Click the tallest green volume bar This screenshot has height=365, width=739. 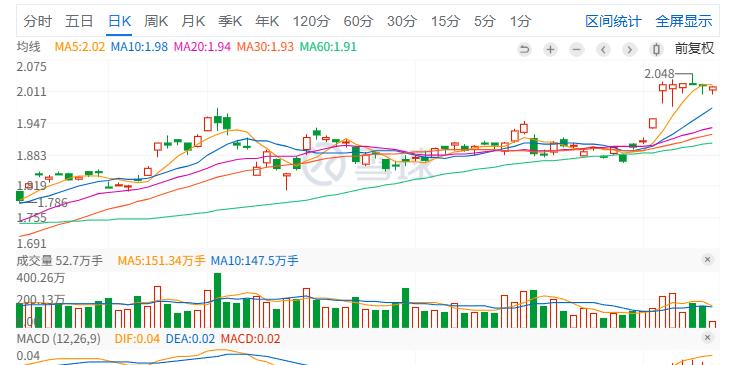click(217, 300)
